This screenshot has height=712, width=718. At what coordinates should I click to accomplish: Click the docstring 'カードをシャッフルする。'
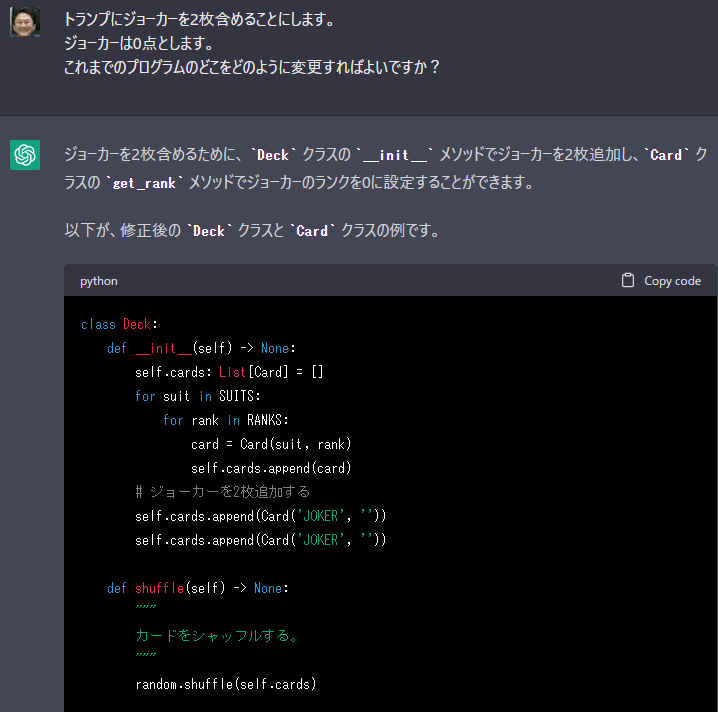pyautogui.click(x=218, y=636)
